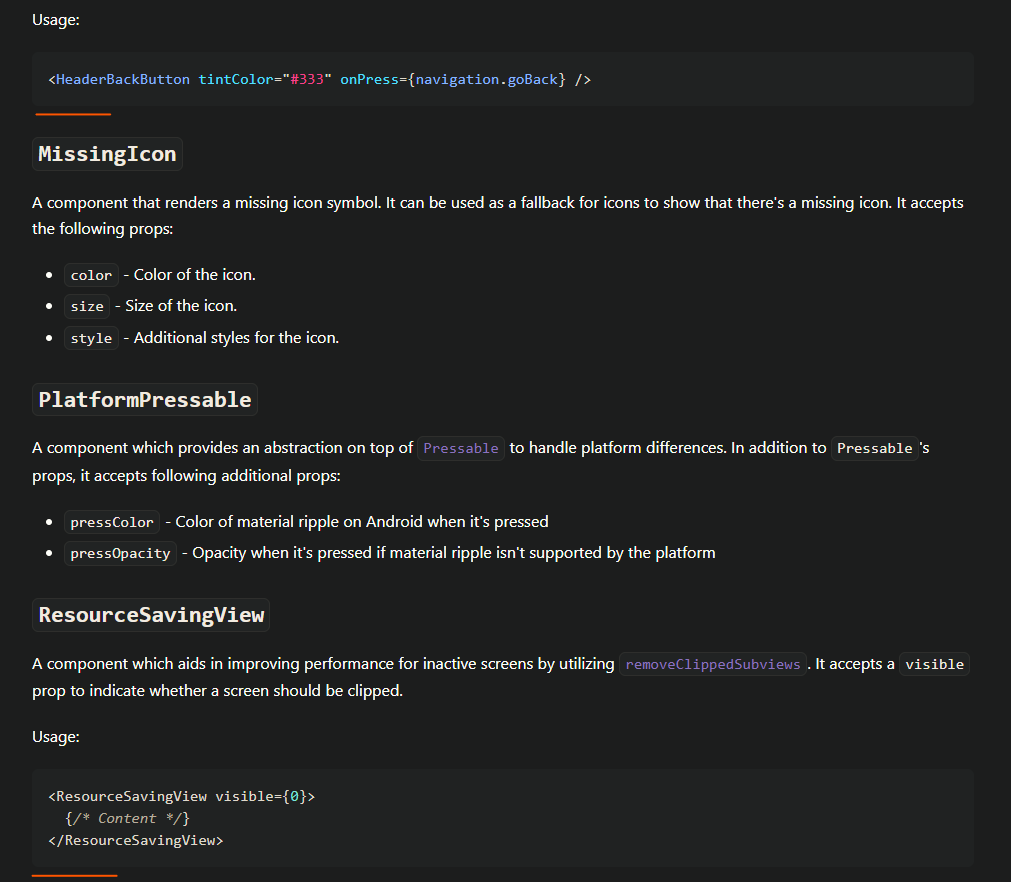Click the pressOpacity prop label

pos(121,553)
